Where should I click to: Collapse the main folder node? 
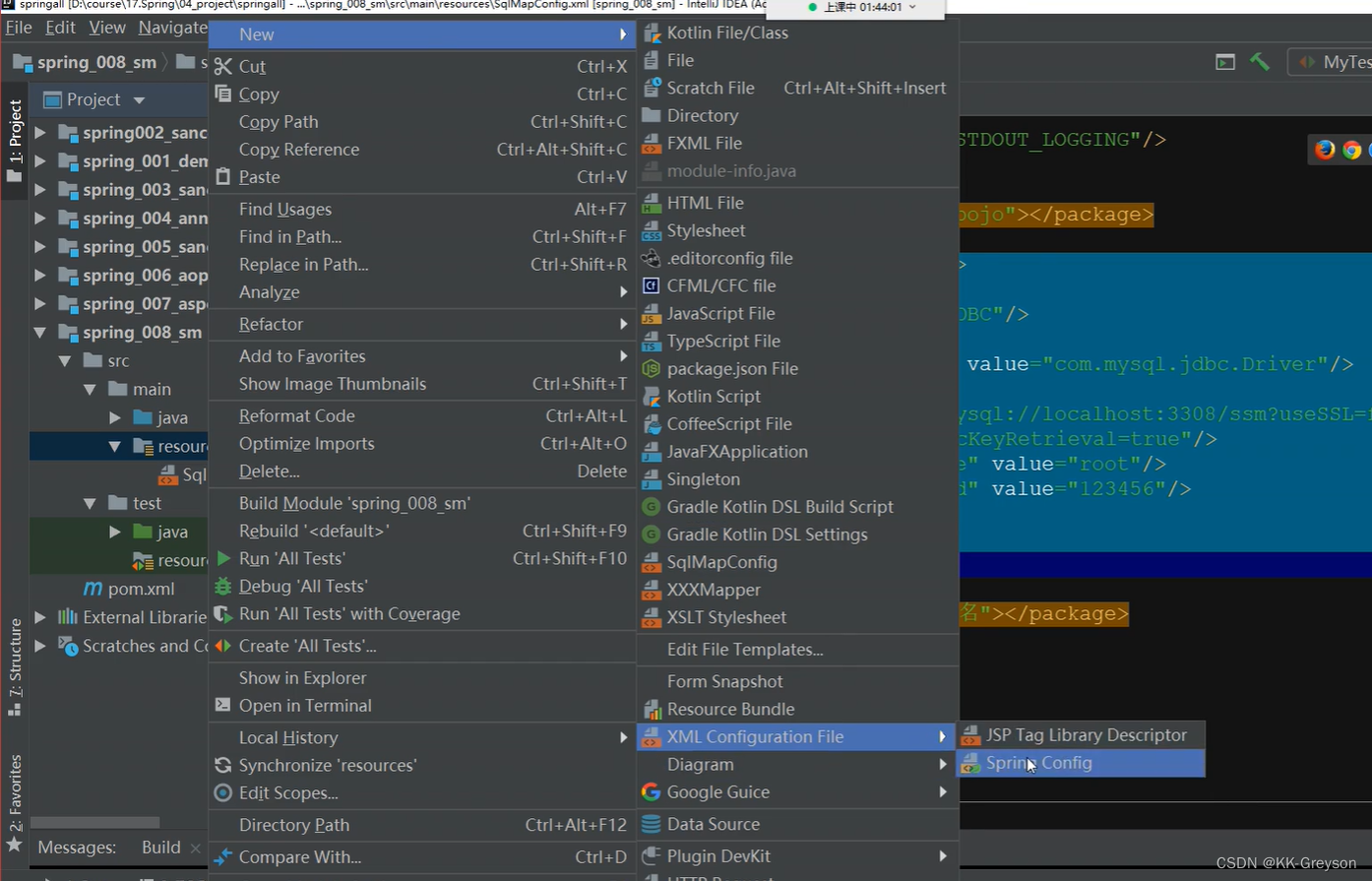(90, 390)
